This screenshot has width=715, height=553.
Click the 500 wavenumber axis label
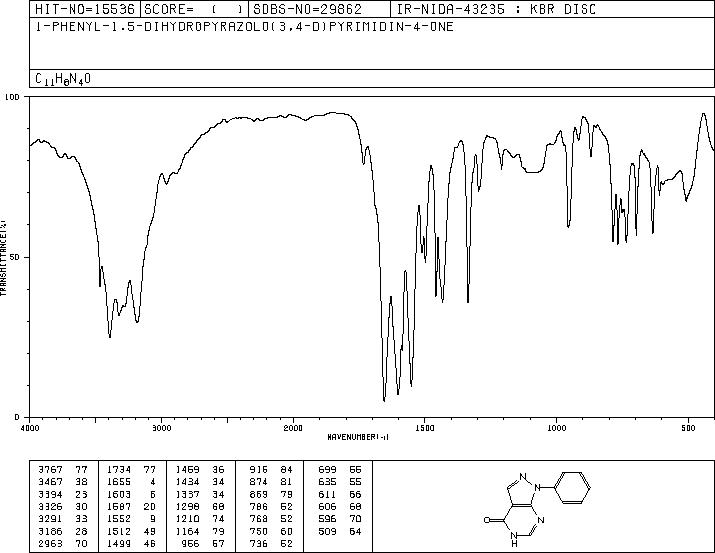pos(688,428)
